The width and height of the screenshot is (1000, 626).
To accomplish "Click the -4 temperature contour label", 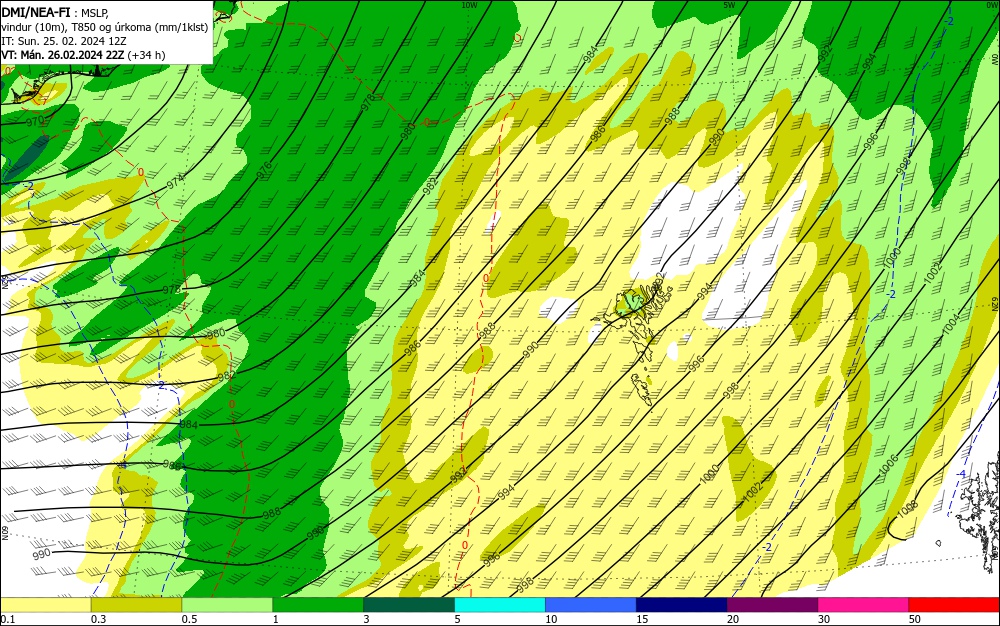I will click(961, 474).
